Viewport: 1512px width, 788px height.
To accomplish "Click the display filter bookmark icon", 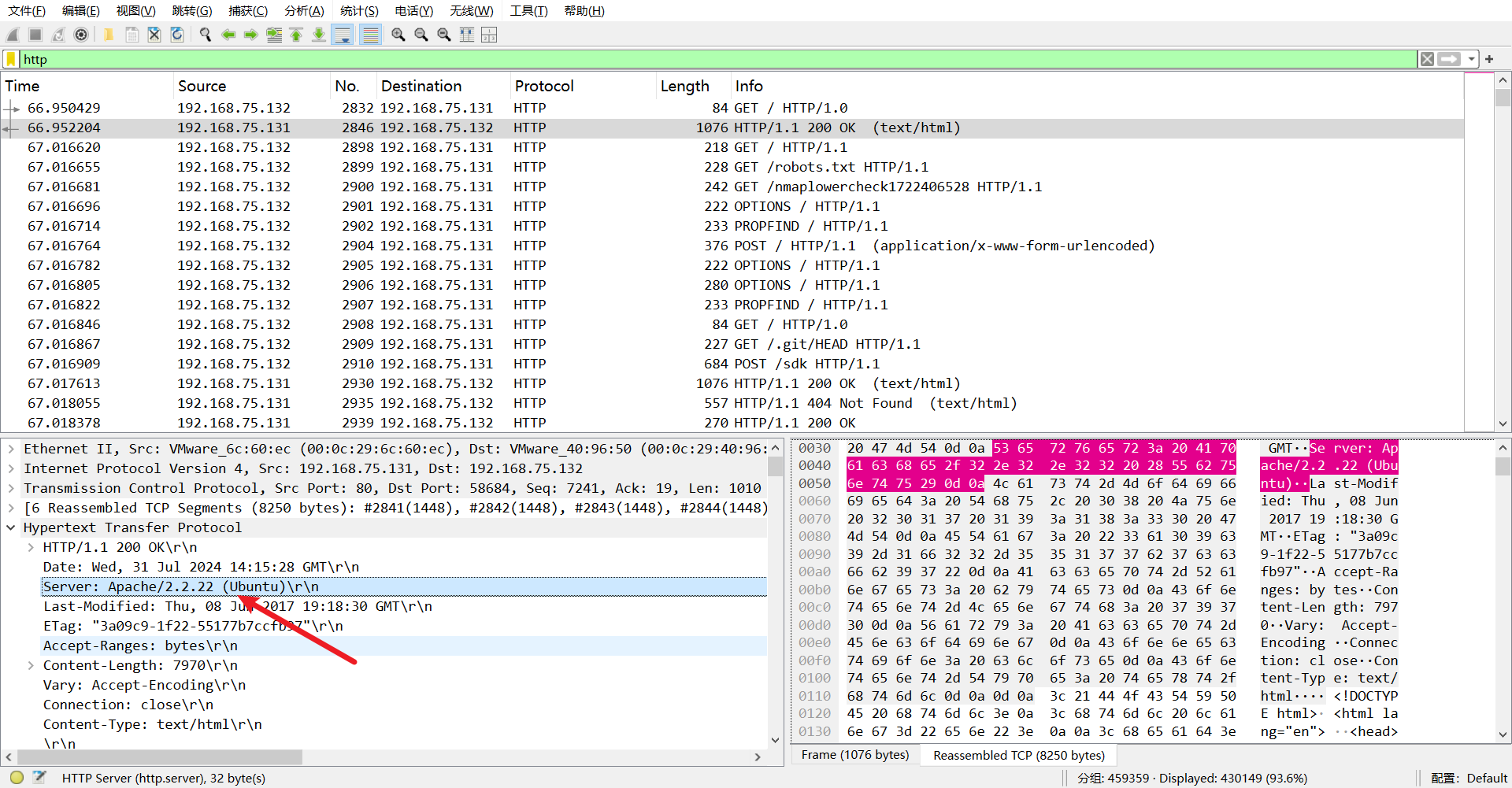I will click(11, 59).
